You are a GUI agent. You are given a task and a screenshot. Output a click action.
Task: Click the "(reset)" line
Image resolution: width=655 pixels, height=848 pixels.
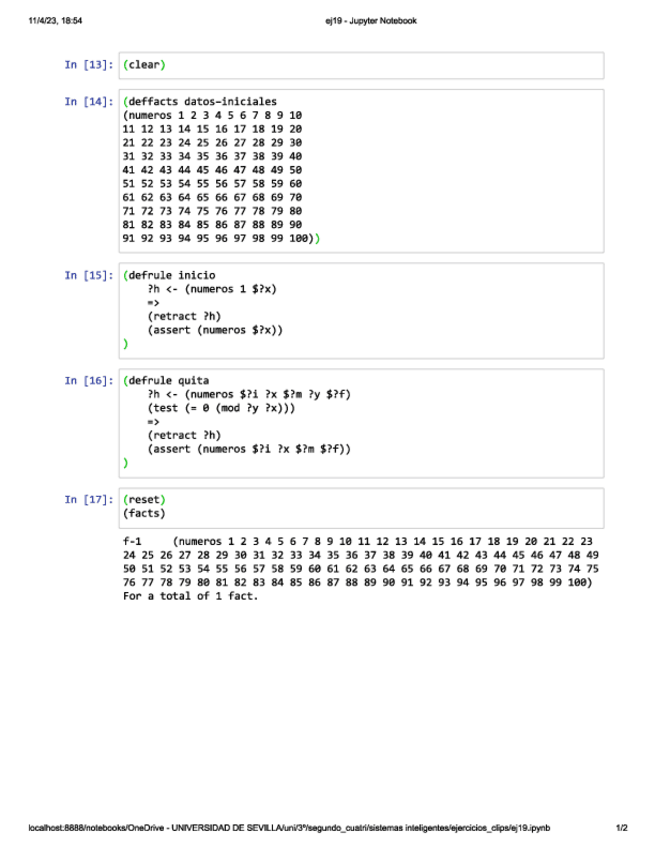[x=144, y=500]
